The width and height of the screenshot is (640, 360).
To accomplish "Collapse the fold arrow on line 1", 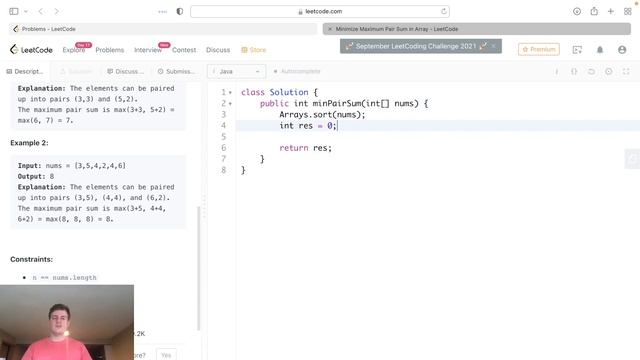I will pos(230,93).
